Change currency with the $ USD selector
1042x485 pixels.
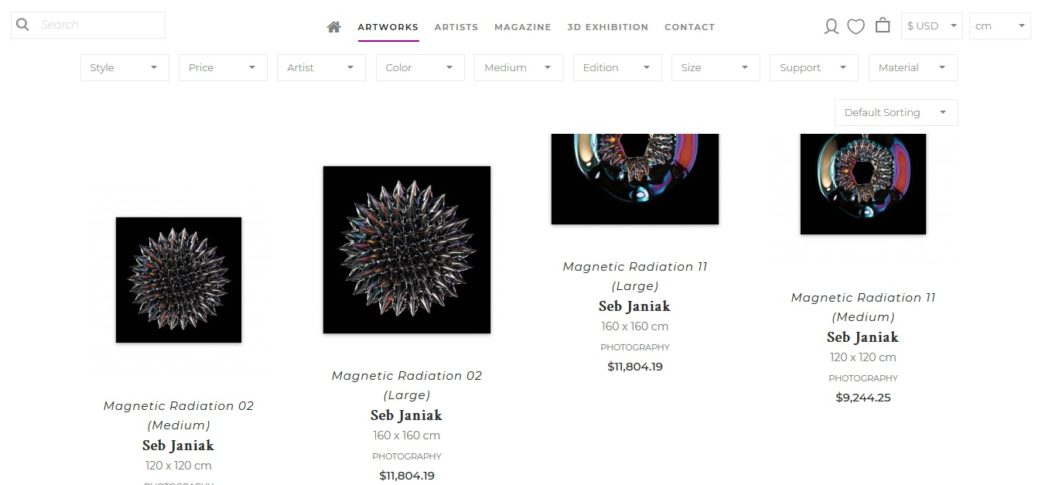tap(932, 27)
